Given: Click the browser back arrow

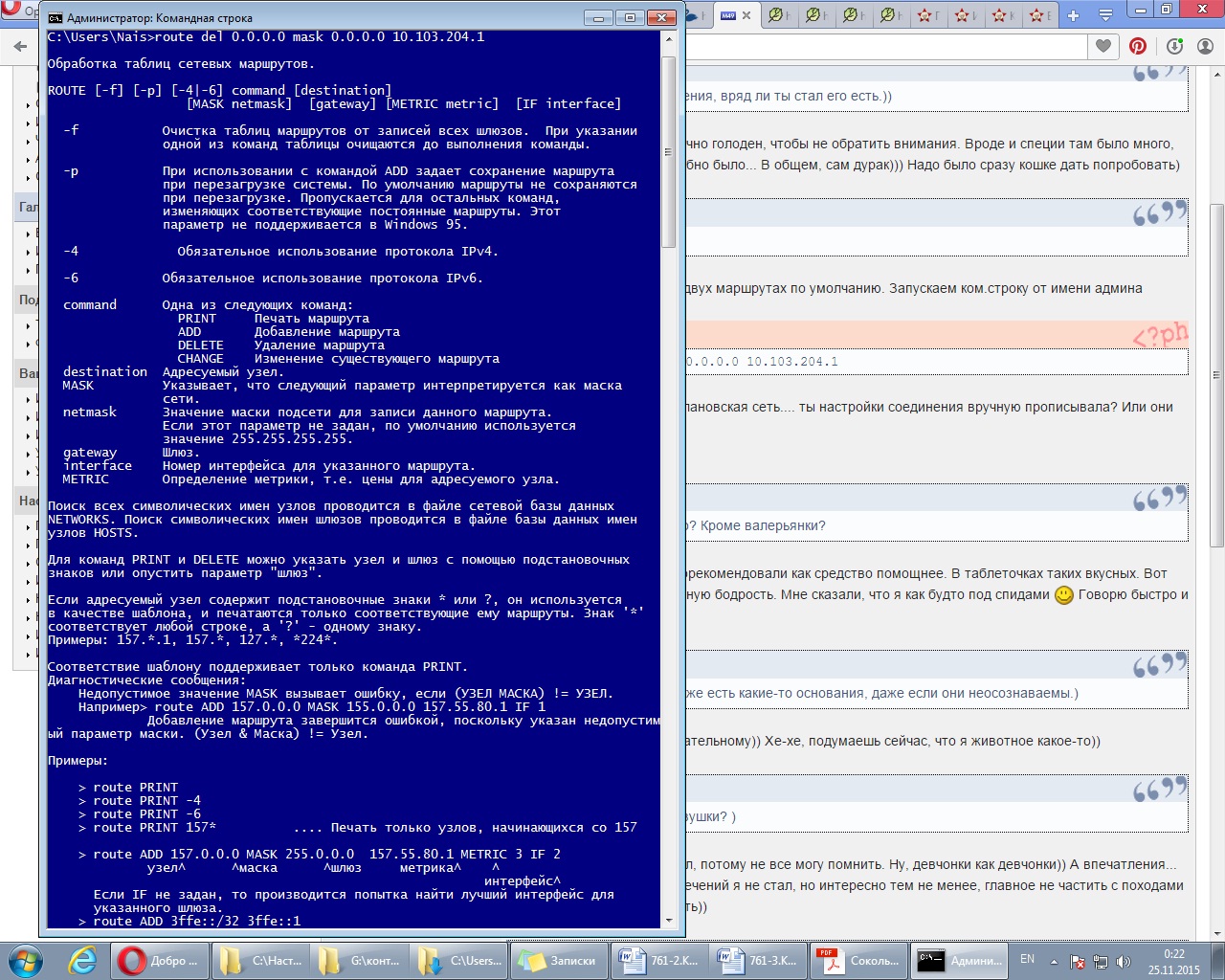Looking at the screenshot, I should point(20,46).
